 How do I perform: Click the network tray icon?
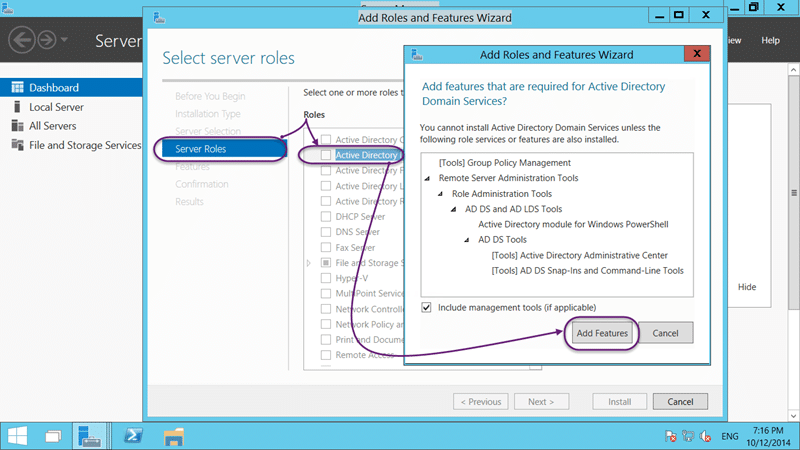pyautogui.click(x=688, y=436)
